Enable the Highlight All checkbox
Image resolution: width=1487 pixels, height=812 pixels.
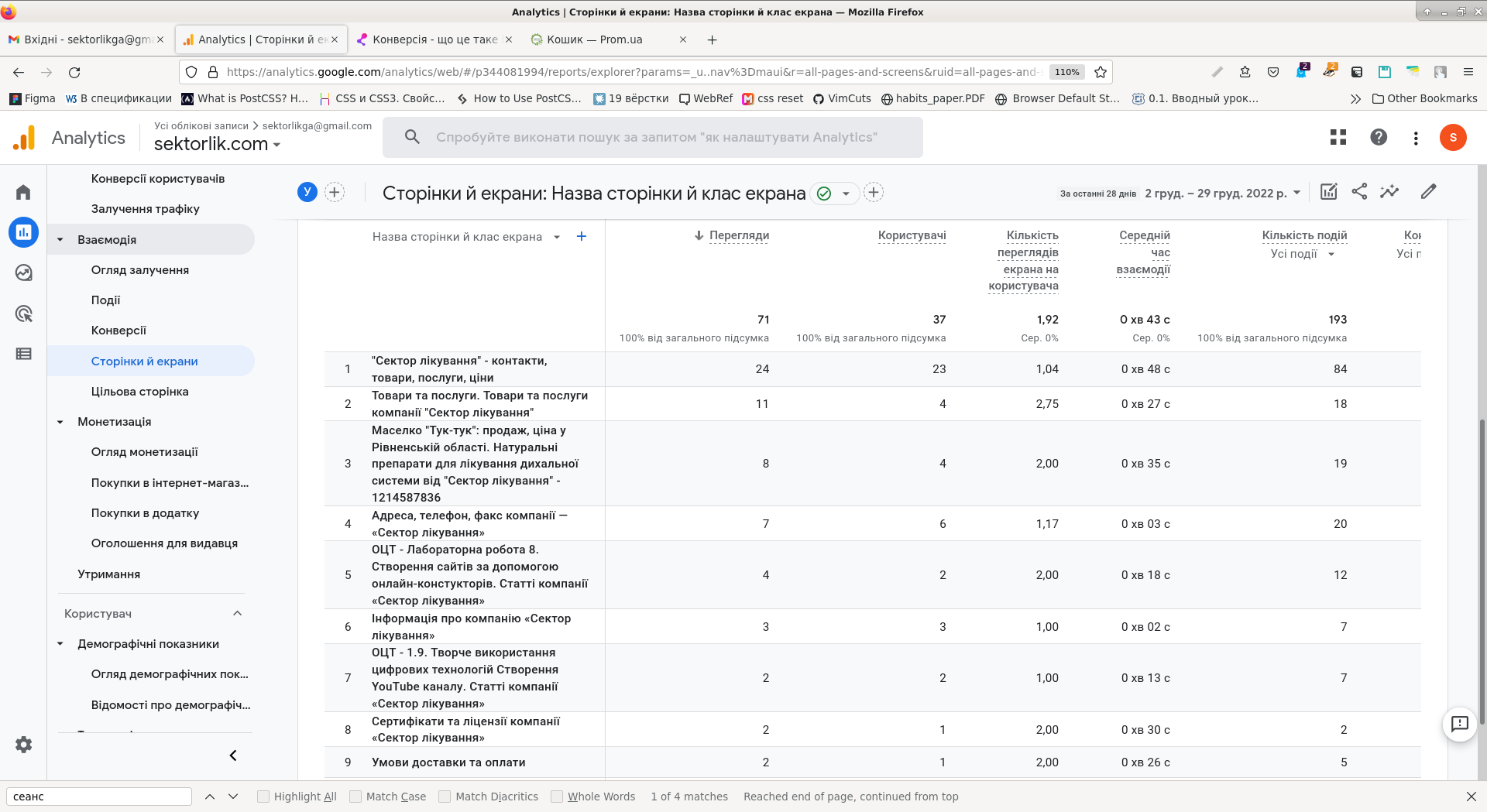(x=263, y=797)
